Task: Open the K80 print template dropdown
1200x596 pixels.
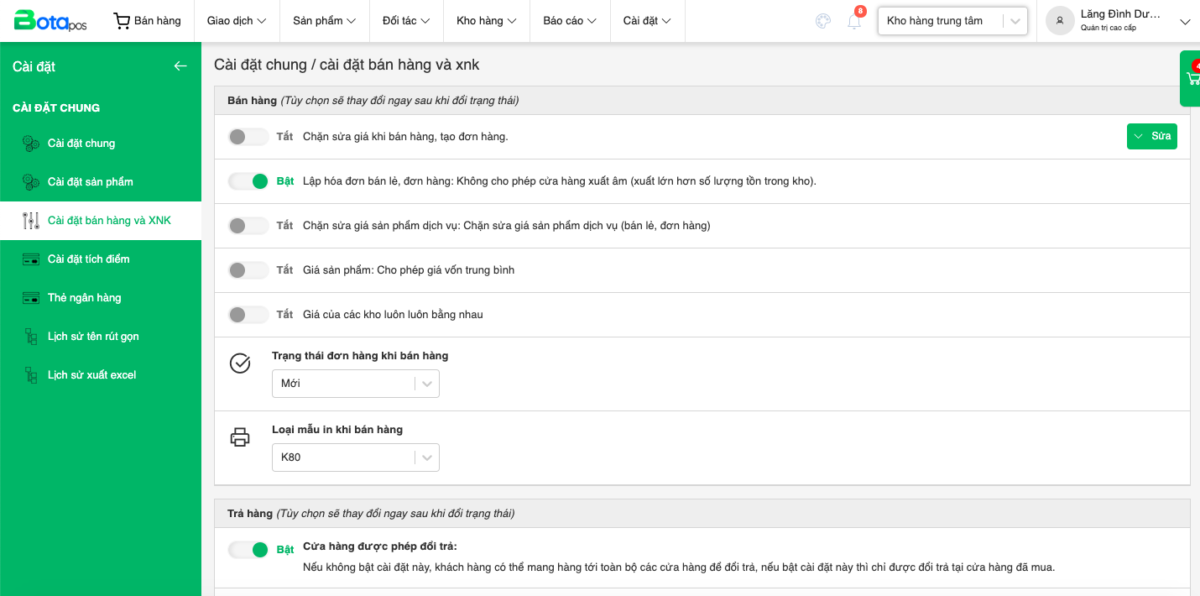Action: 355,457
